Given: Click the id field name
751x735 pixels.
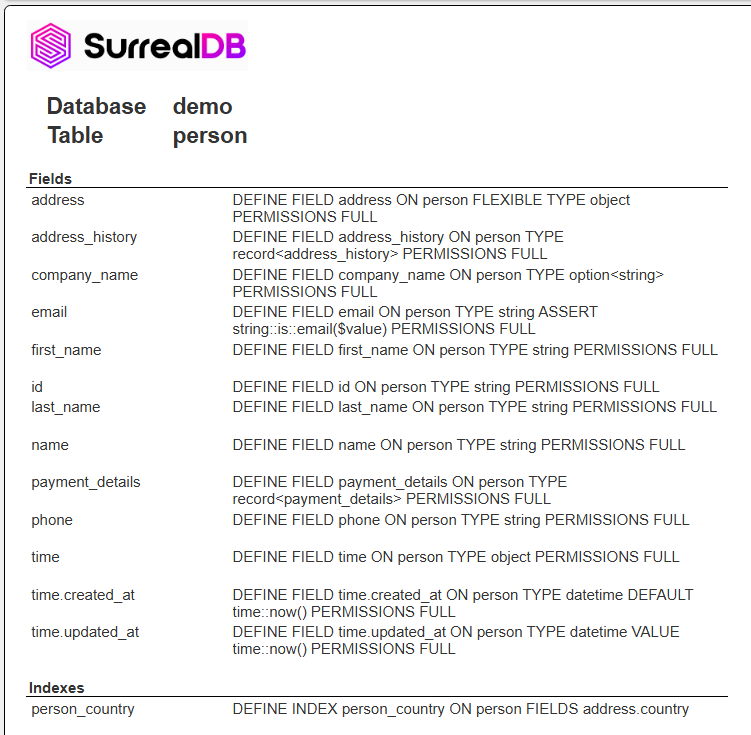Looking at the screenshot, I should point(37,387).
